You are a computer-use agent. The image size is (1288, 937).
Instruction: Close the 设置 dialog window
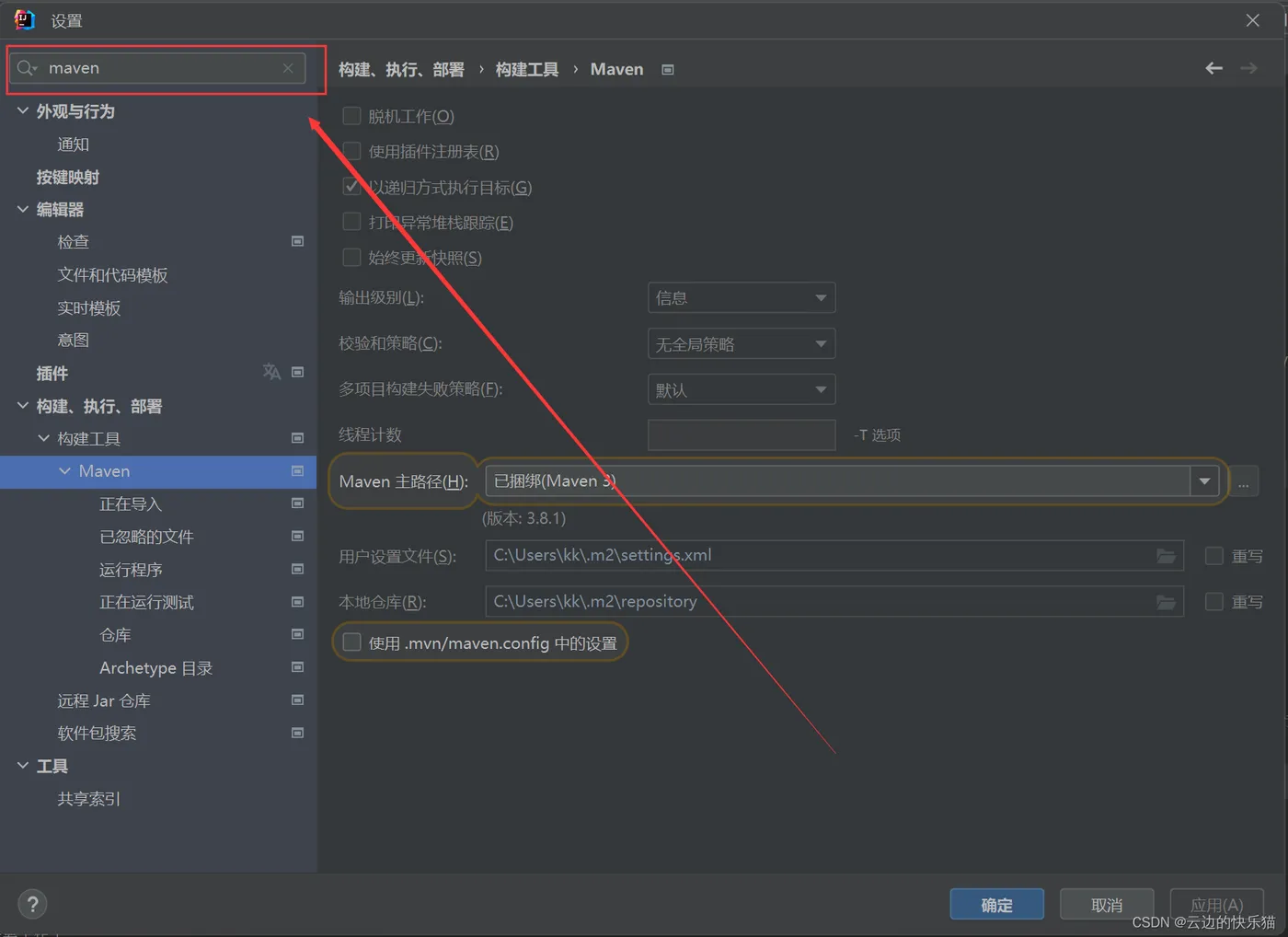coord(1253,20)
